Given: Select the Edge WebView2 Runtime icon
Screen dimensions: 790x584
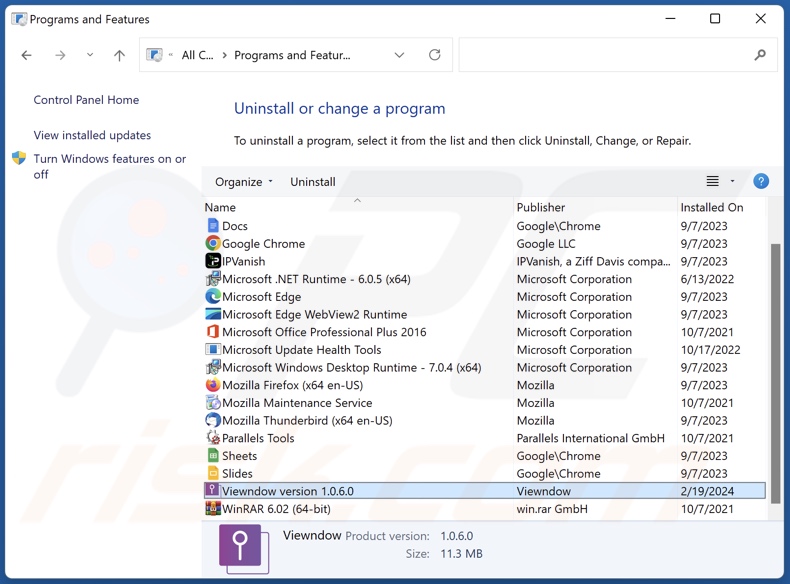Looking at the screenshot, I should click(213, 314).
